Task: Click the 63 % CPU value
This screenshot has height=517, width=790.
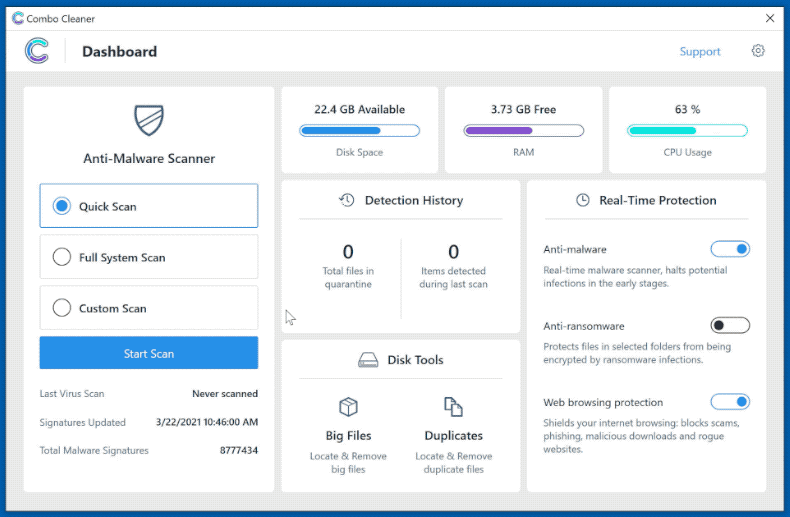Action: point(687,109)
